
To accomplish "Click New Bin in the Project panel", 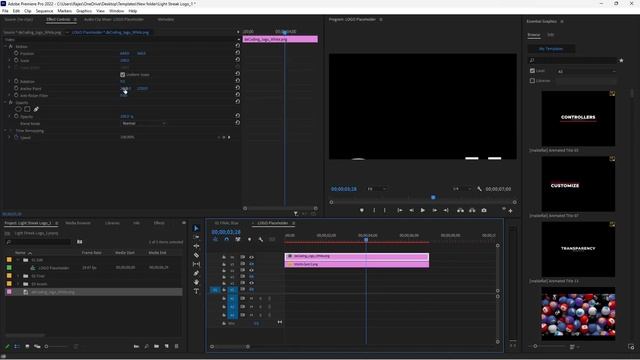I will click(x=157, y=346).
